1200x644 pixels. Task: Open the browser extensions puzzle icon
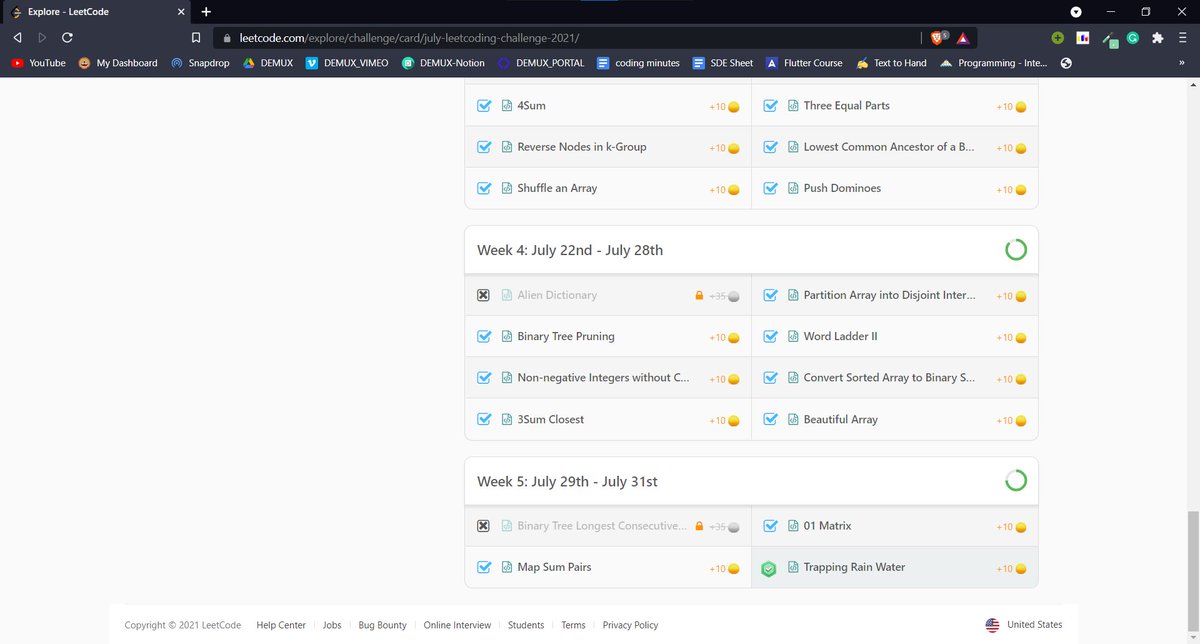click(x=1157, y=38)
